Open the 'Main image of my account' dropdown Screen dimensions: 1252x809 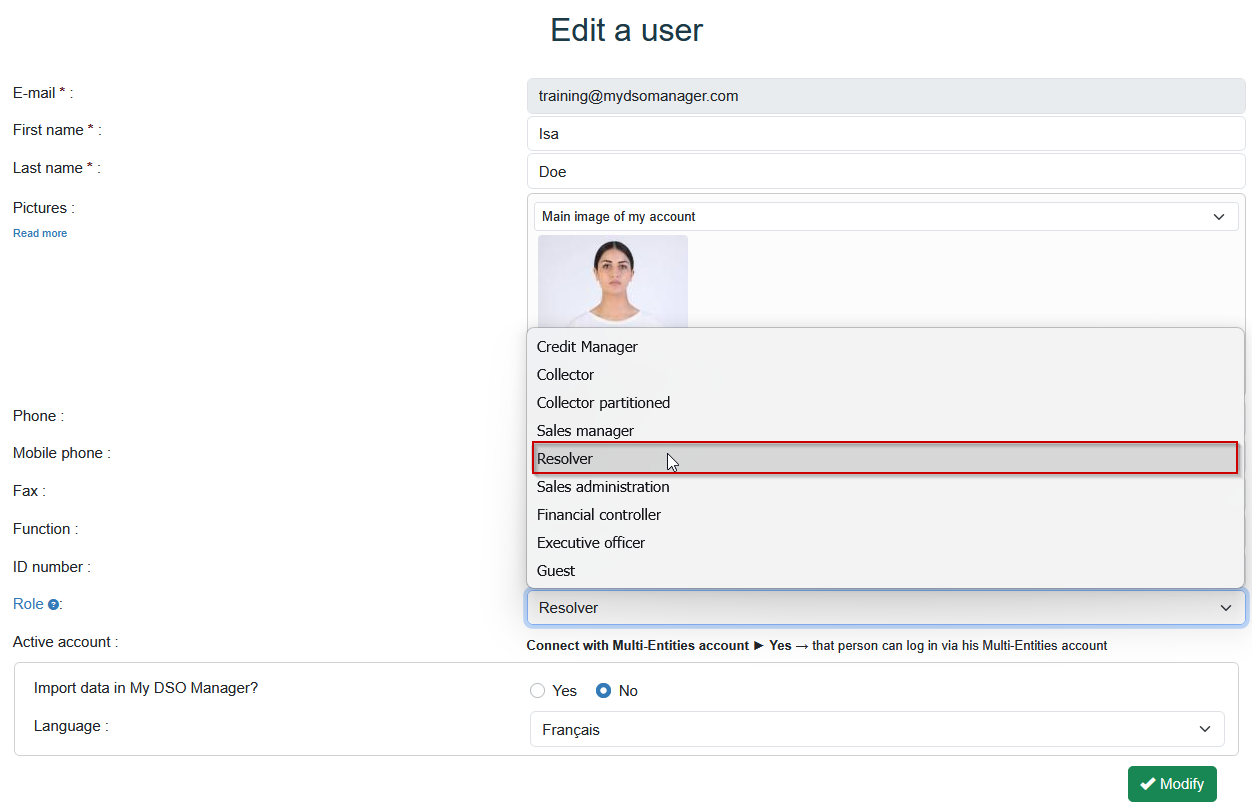[885, 216]
